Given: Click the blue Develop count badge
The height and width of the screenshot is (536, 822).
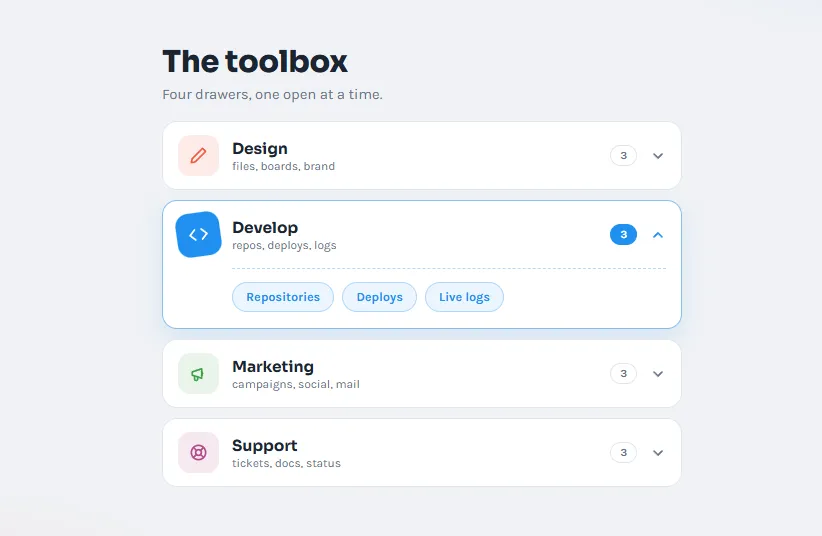Looking at the screenshot, I should [623, 234].
